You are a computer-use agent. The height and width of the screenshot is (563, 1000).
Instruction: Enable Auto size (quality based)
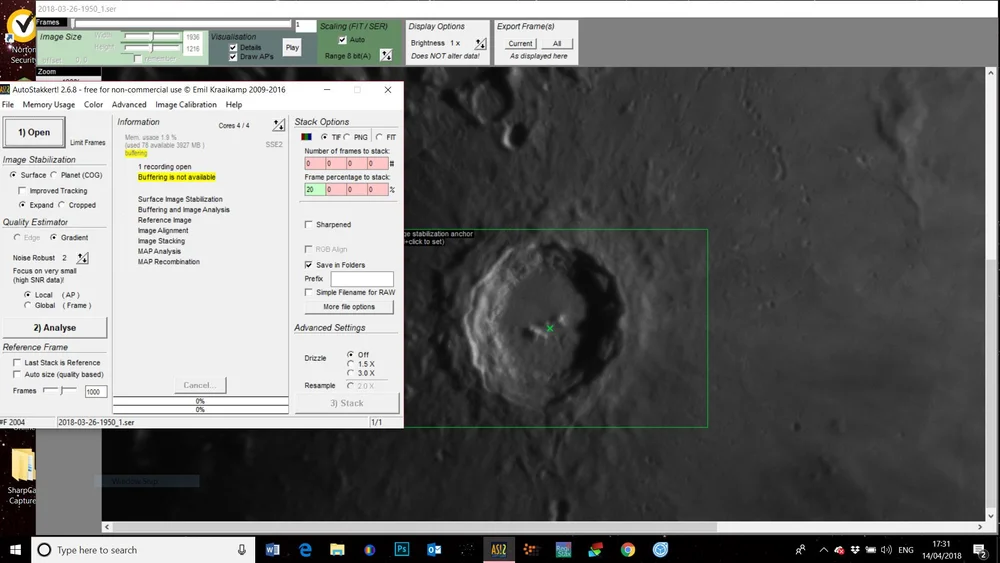[x=17, y=374]
